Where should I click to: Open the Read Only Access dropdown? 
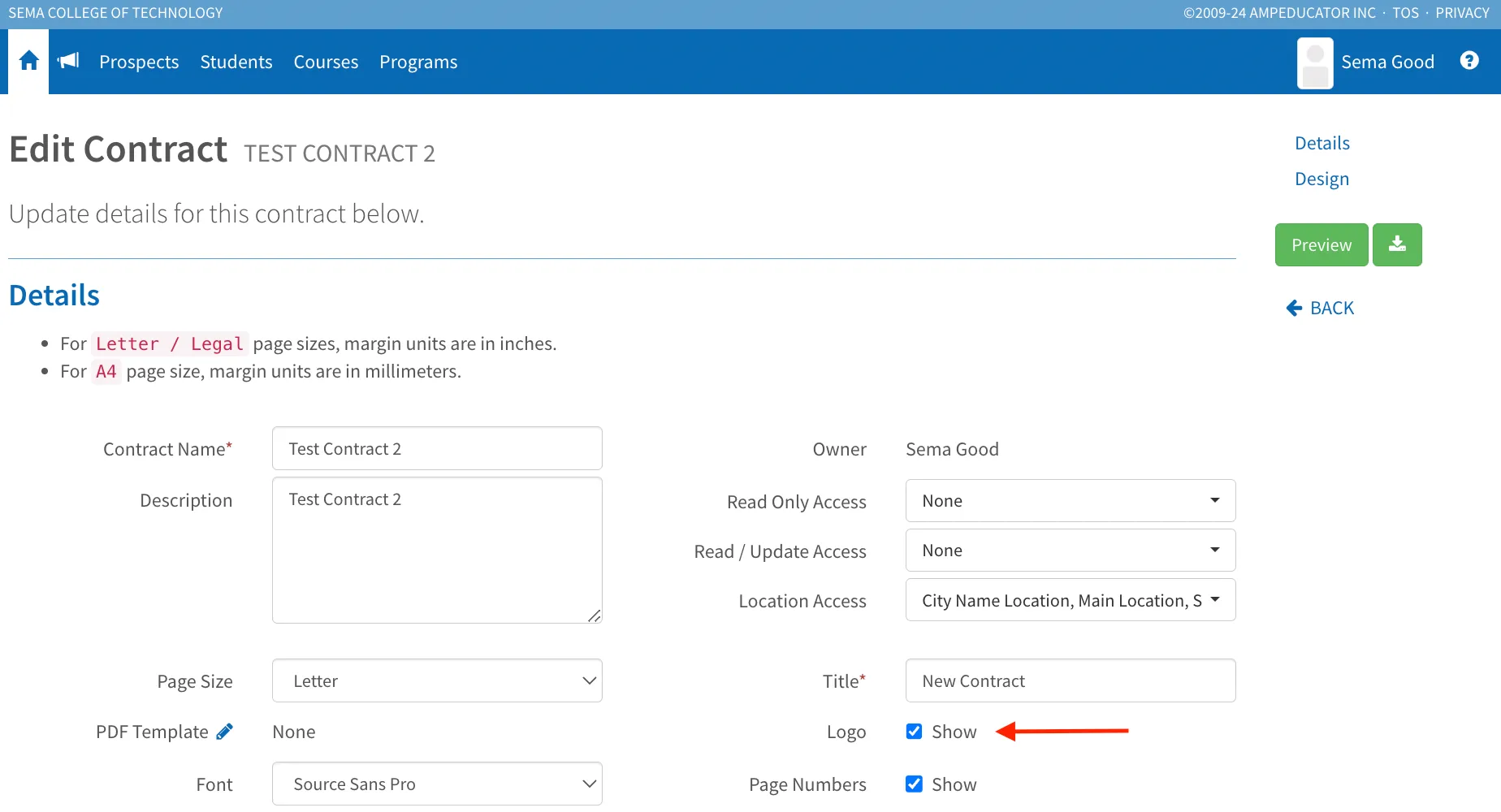click(x=1071, y=501)
